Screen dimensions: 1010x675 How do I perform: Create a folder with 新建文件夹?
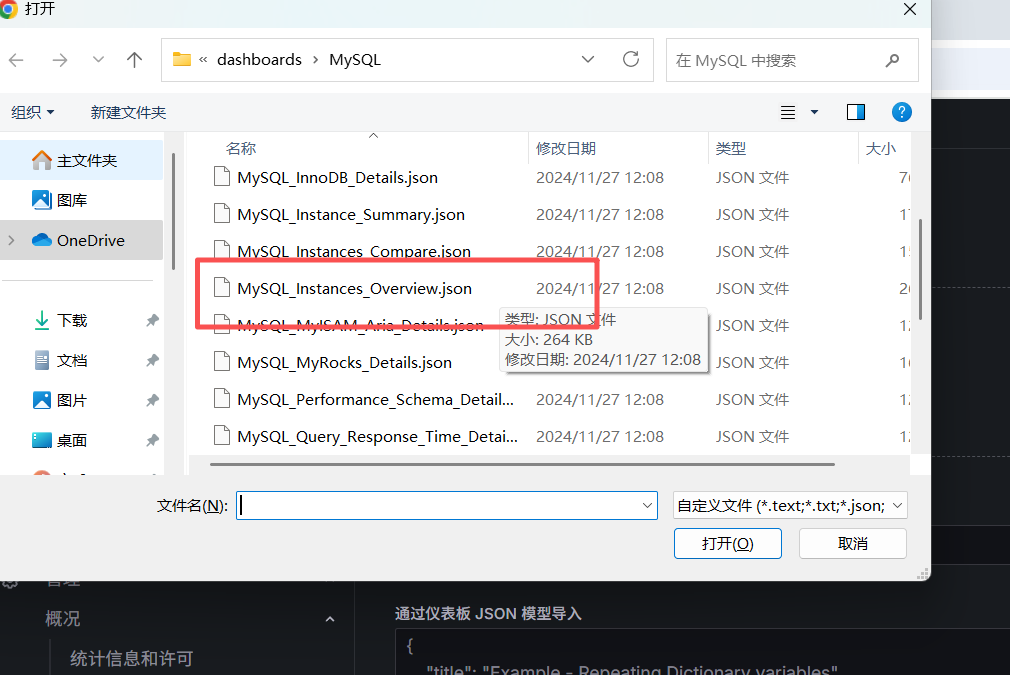(128, 112)
